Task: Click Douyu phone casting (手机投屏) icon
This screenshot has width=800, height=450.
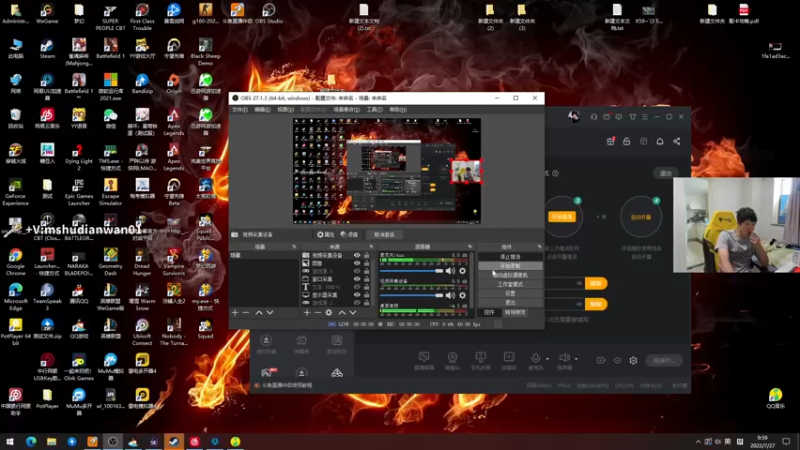Action: point(481,360)
